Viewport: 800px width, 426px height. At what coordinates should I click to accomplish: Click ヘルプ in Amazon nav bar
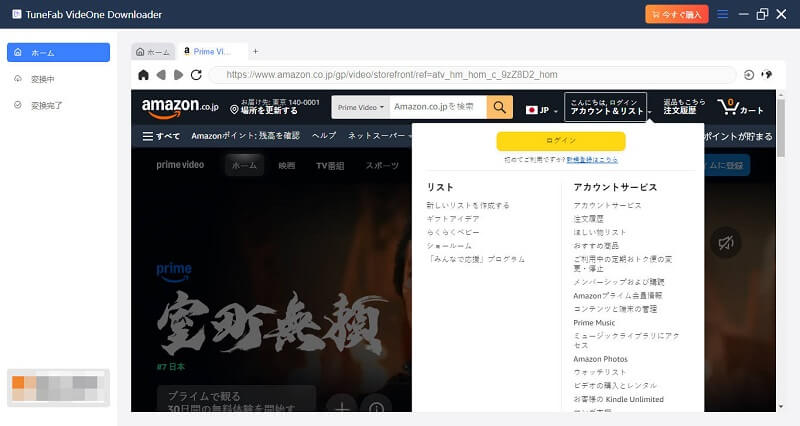[x=324, y=136]
